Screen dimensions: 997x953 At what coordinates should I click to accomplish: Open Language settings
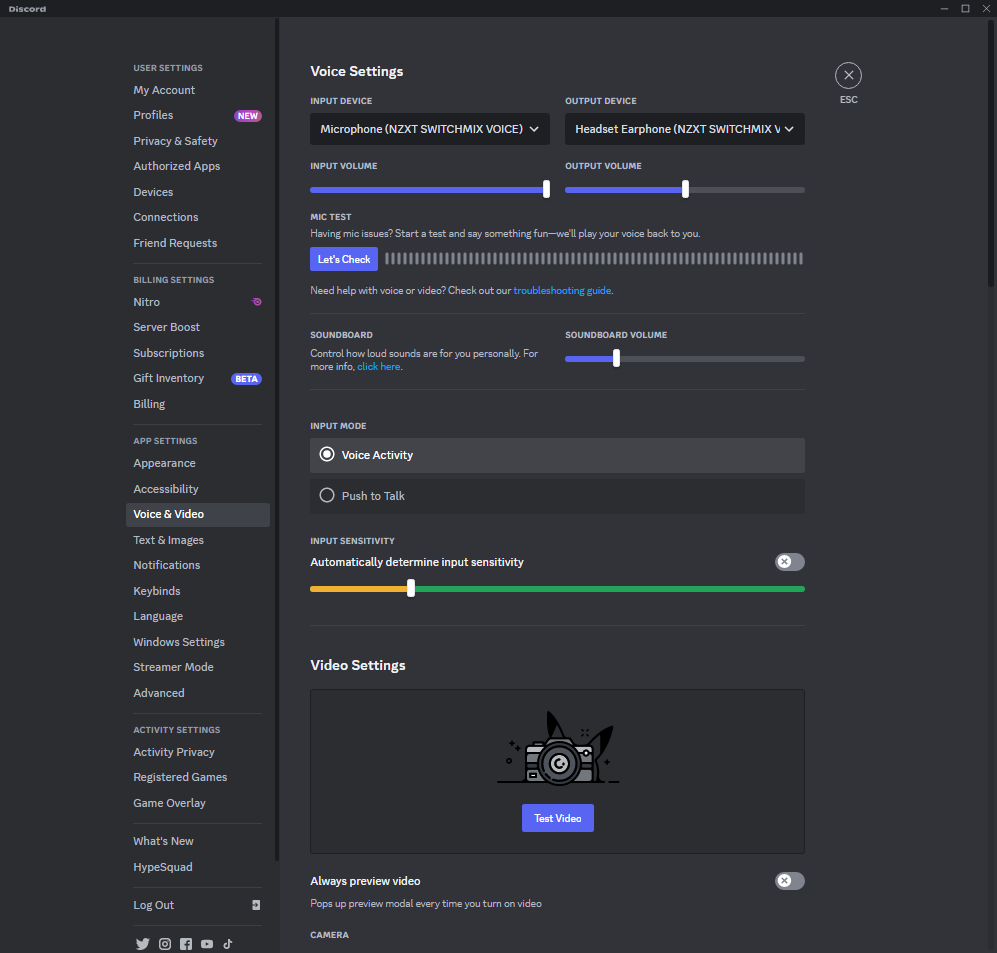pos(198,616)
